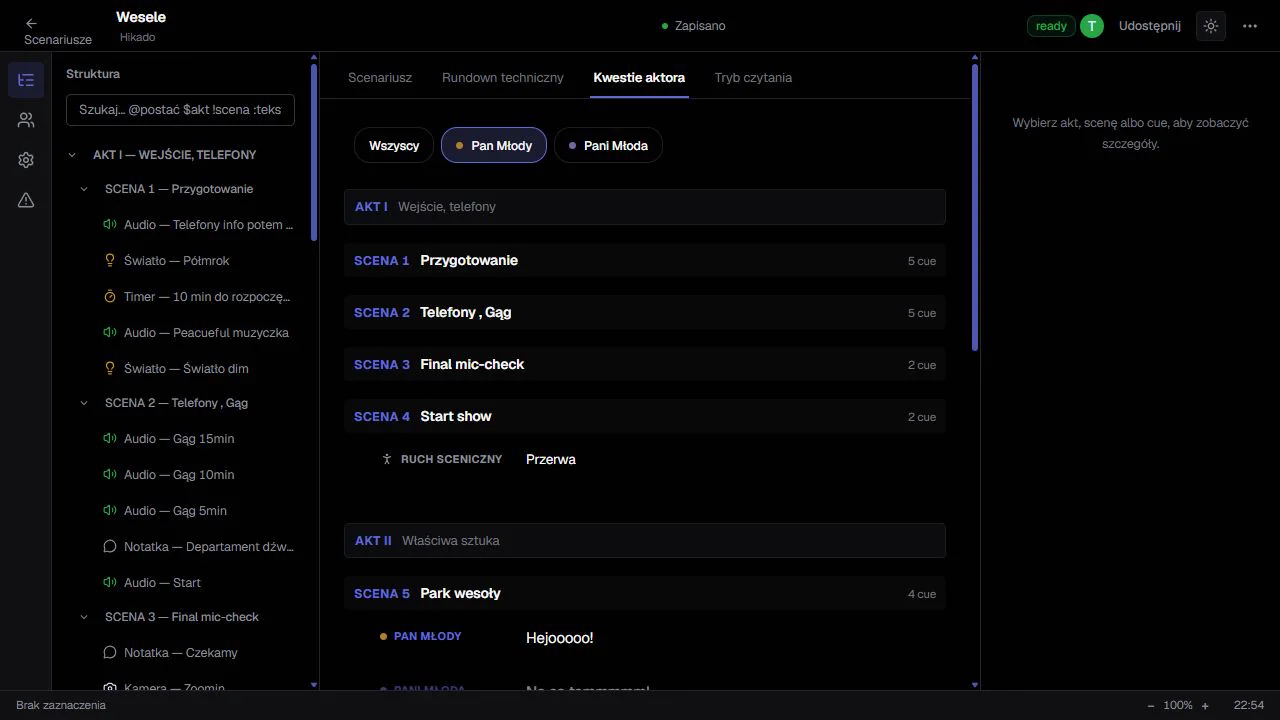
Task: Open the structure outline sidebar icon
Action: pos(26,80)
